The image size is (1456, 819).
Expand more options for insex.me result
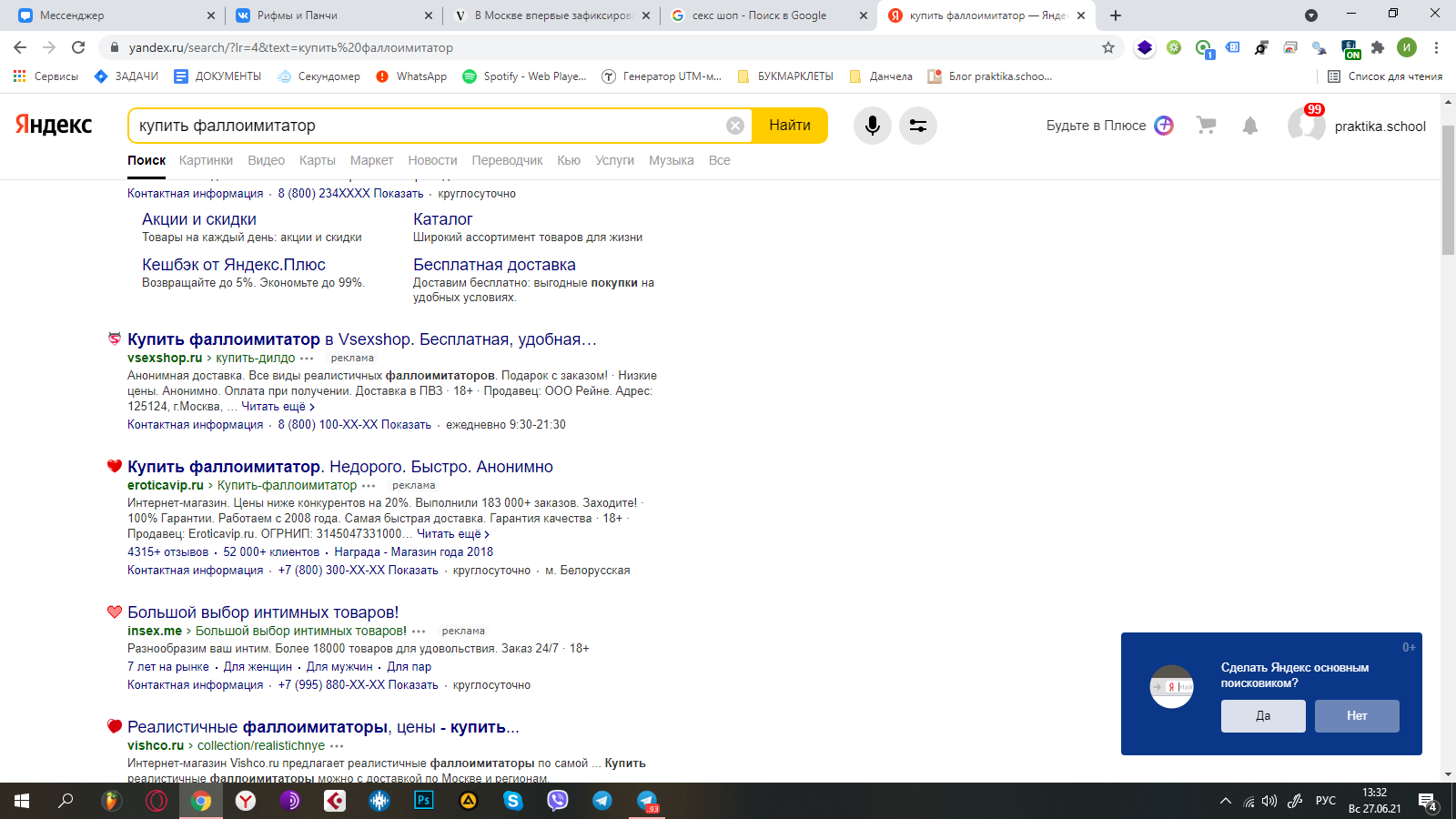click(x=419, y=632)
